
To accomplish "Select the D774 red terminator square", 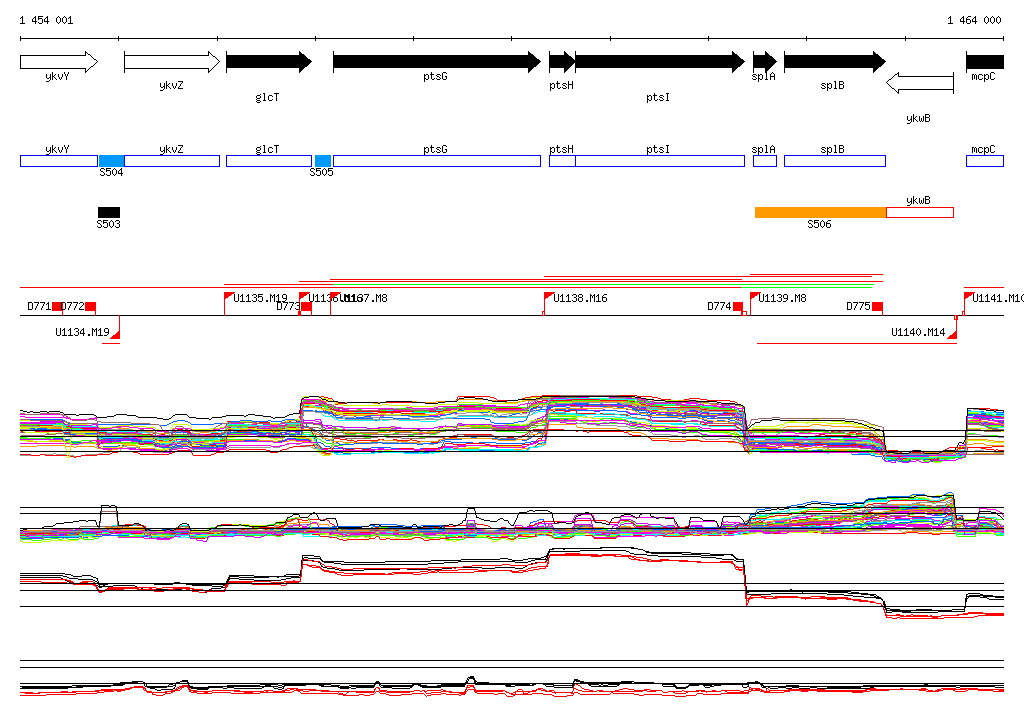I will pyautogui.click(x=739, y=306).
